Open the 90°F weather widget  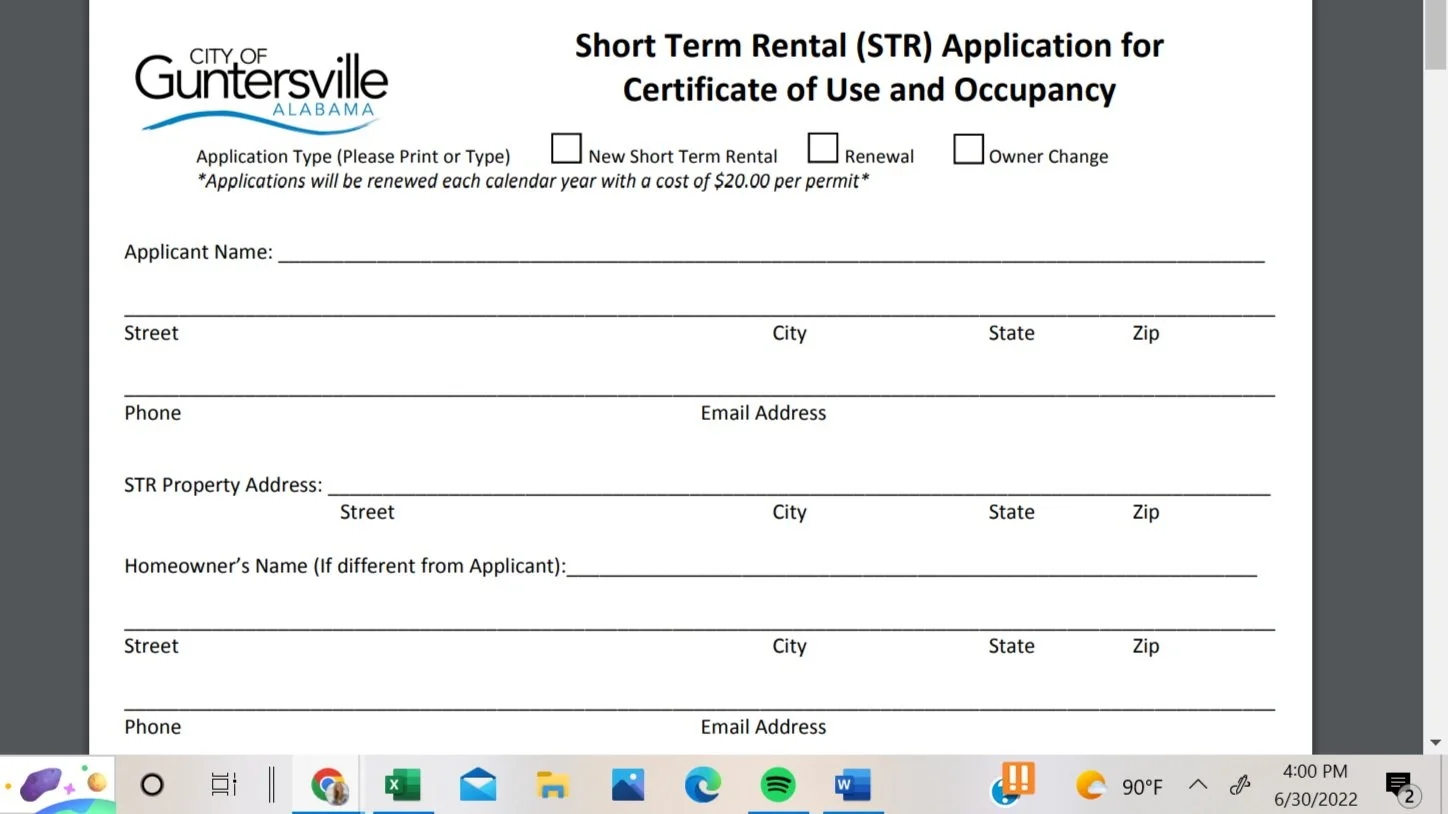click(x=1119, y=786)
